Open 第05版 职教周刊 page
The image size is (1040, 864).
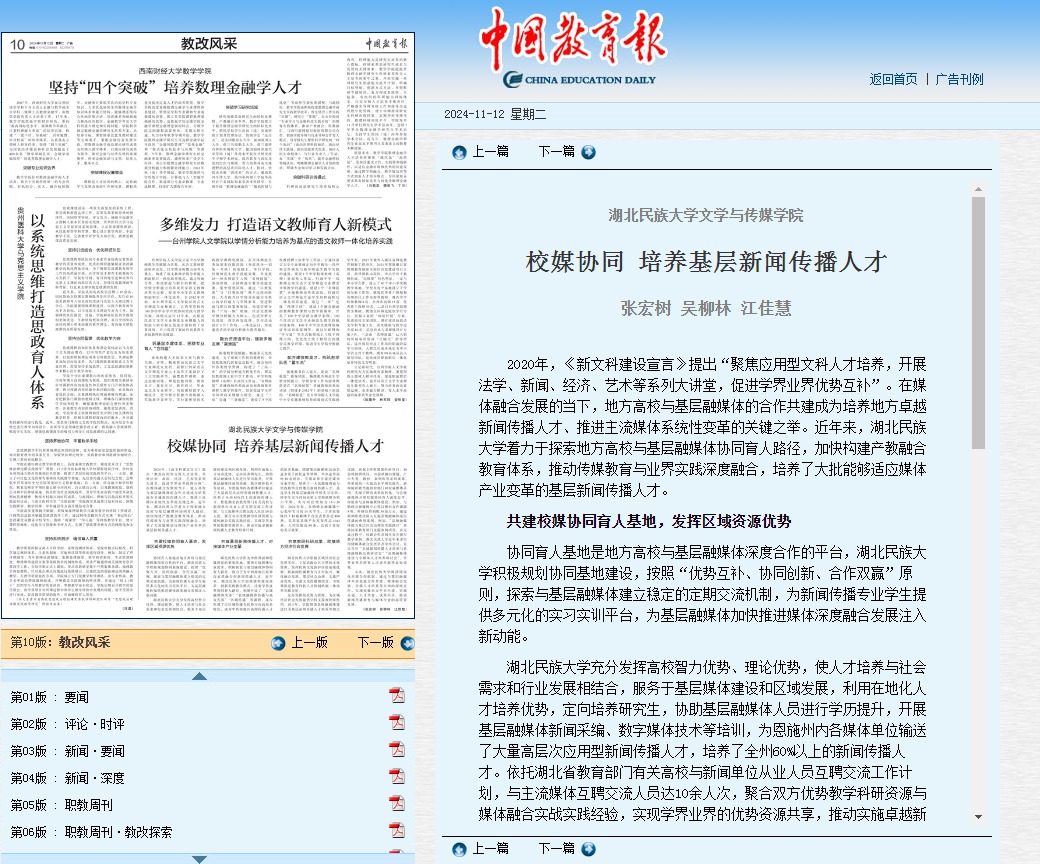(x=62, y=805)
